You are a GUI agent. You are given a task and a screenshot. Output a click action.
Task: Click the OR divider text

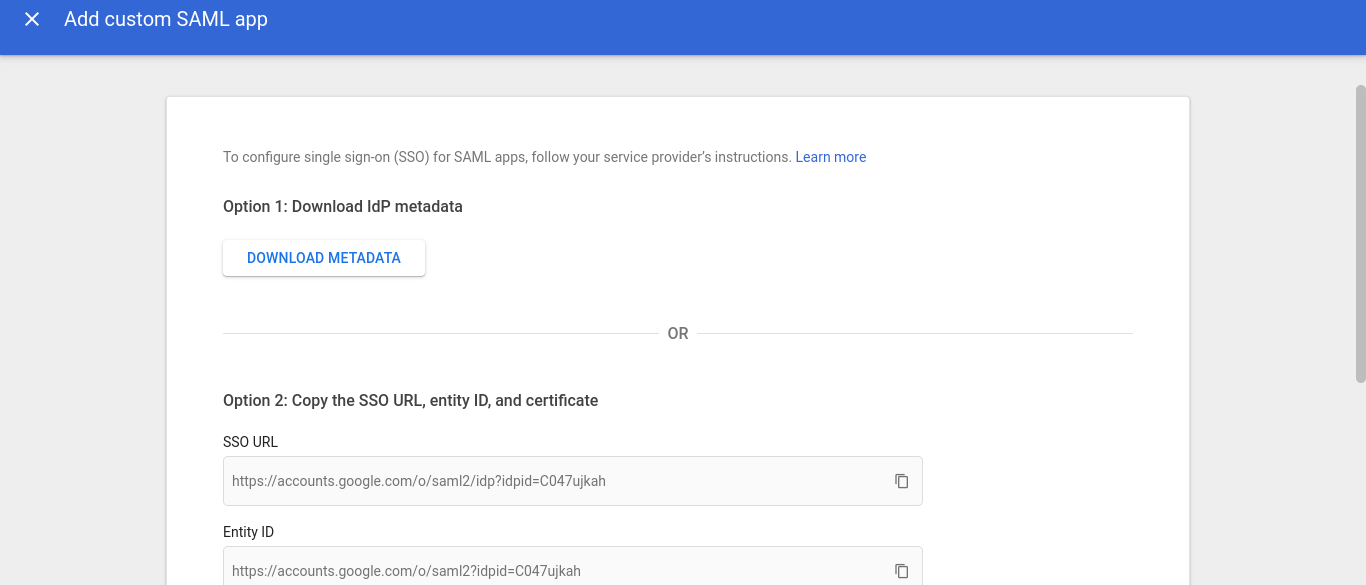point(678,334)
